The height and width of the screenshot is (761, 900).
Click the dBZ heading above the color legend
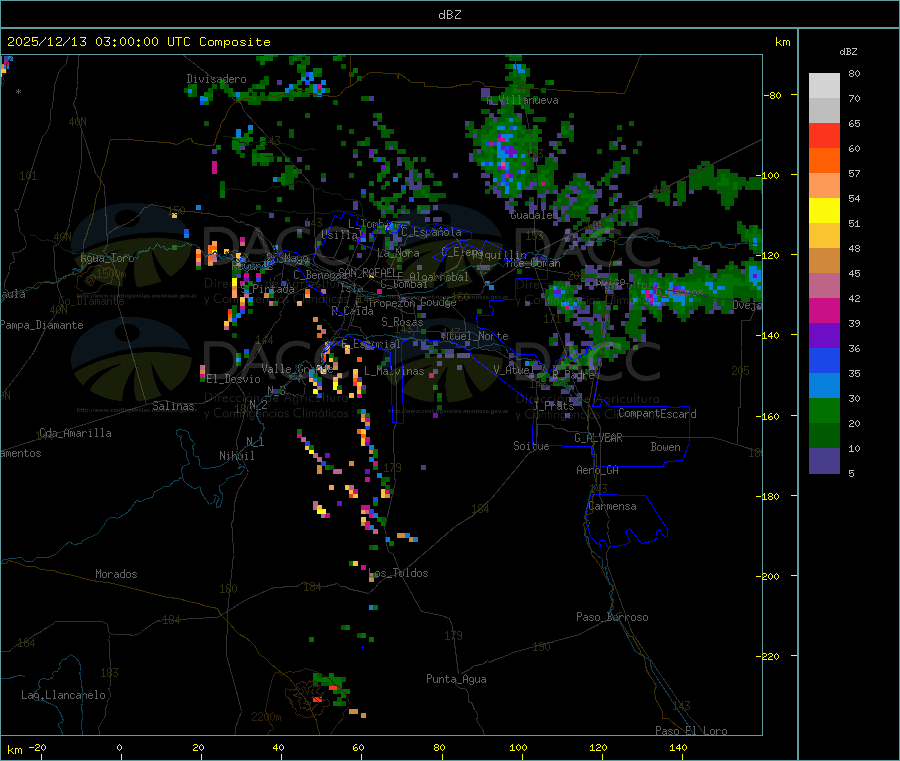(x=848, y=52)
